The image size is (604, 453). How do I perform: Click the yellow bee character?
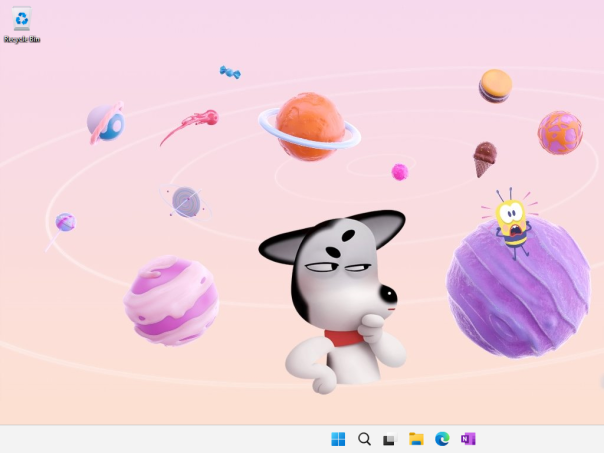tap(513, 220)
